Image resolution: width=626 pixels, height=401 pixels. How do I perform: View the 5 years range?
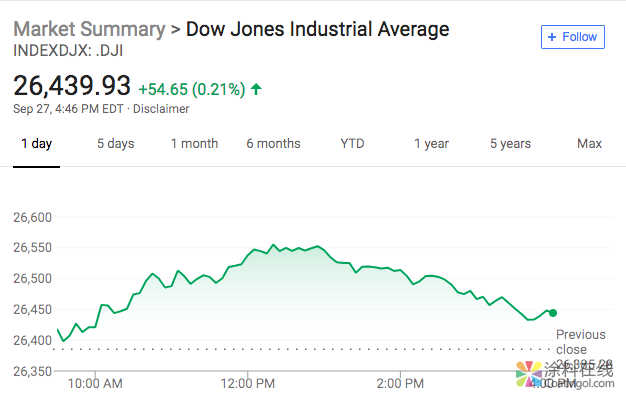click(510, 144)
